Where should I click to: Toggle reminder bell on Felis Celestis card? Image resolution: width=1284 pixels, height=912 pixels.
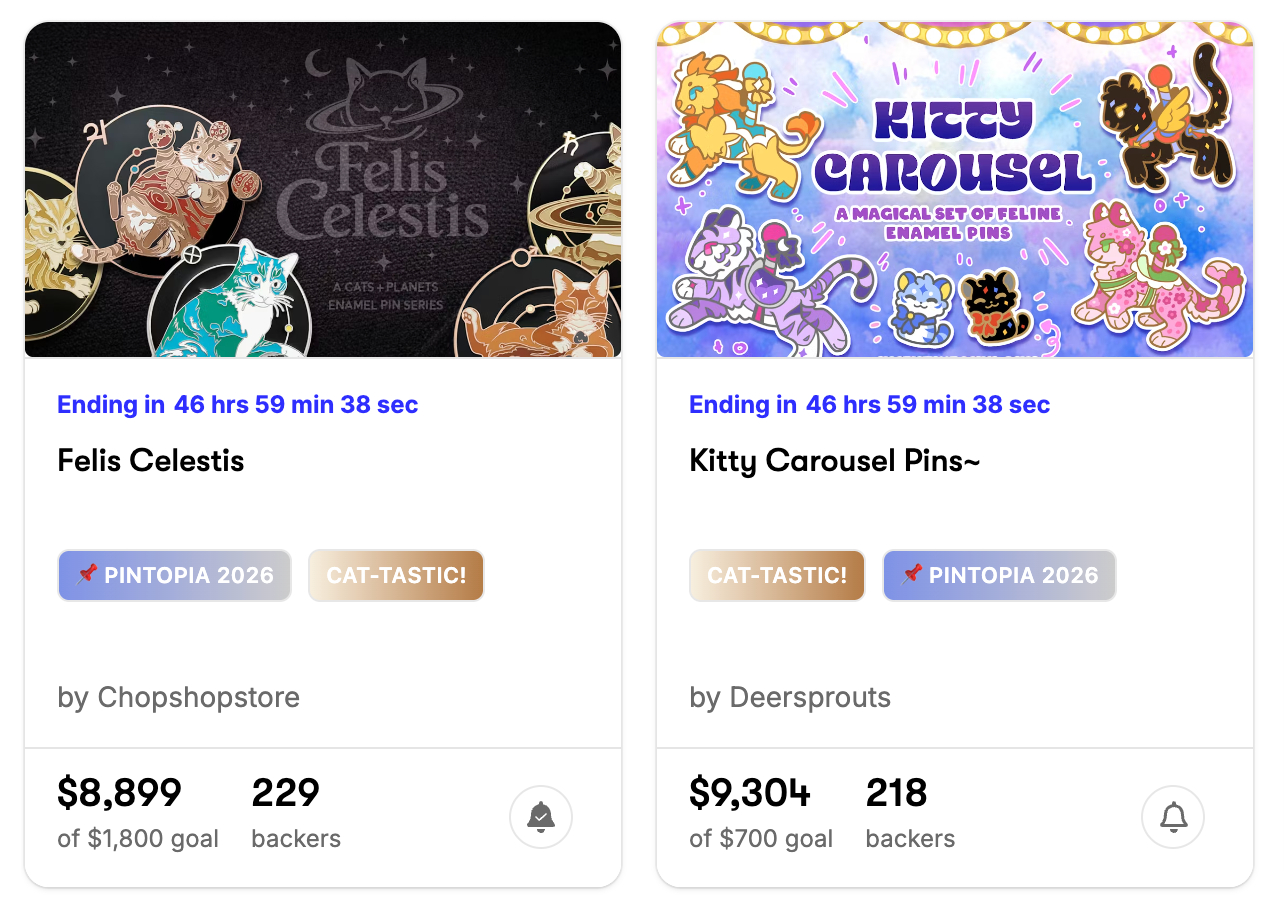pyautogui.click(x=540, y=817)
